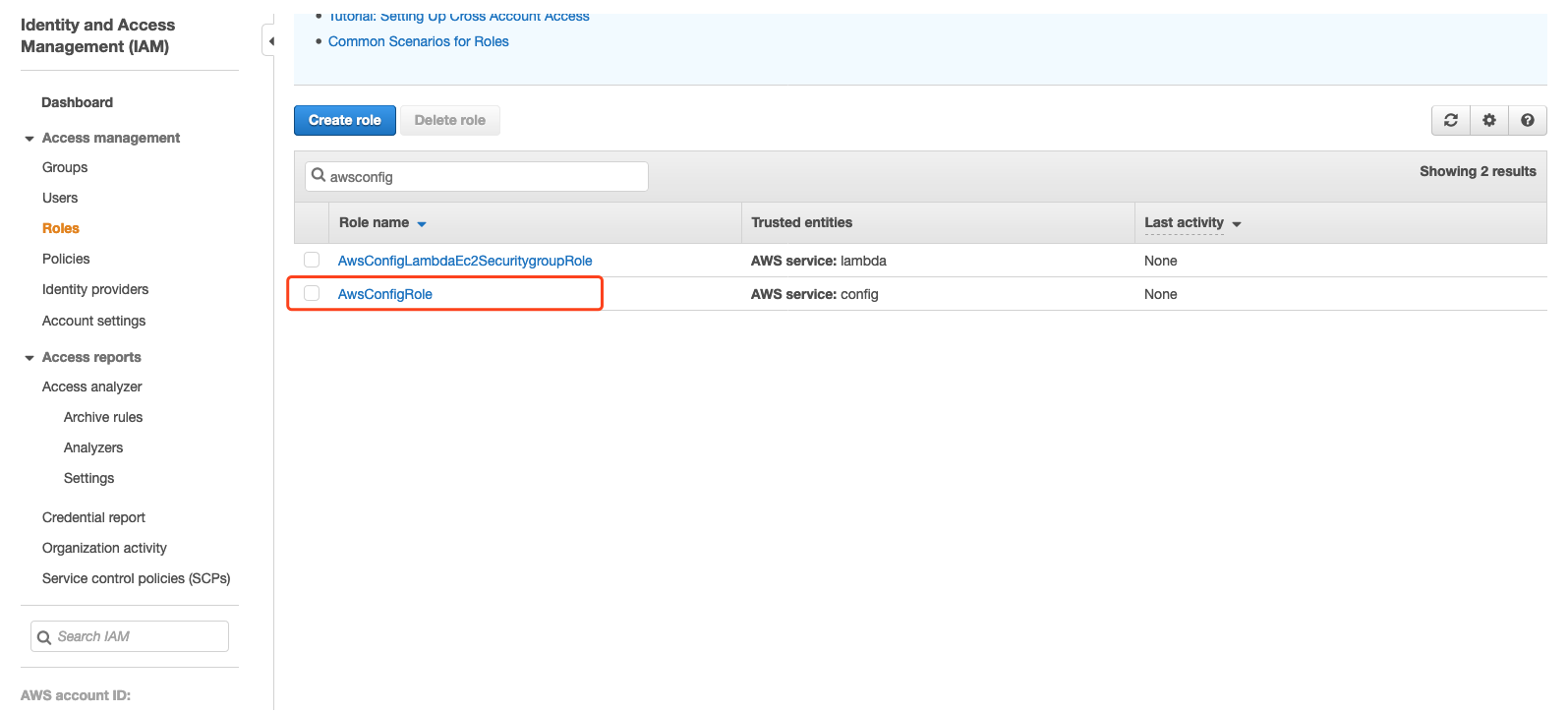Collapse the IAM navigation sidebar arrow
This screenshot has width=1568, height=713.
(x=270, y=41)
